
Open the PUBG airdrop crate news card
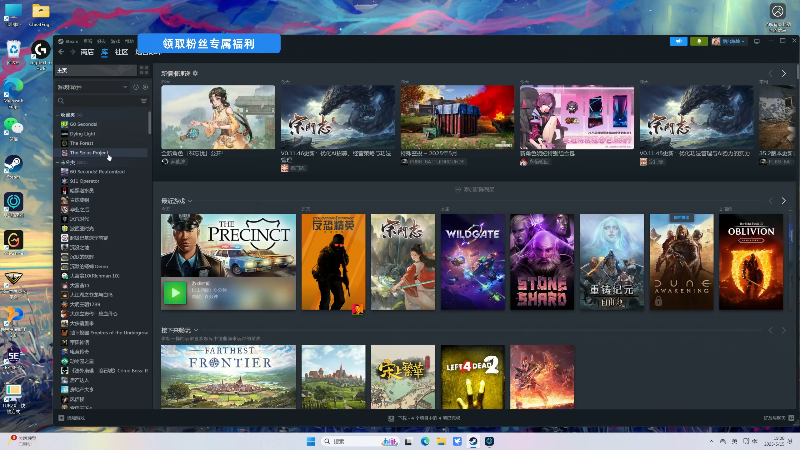click(x=457, y=117)
